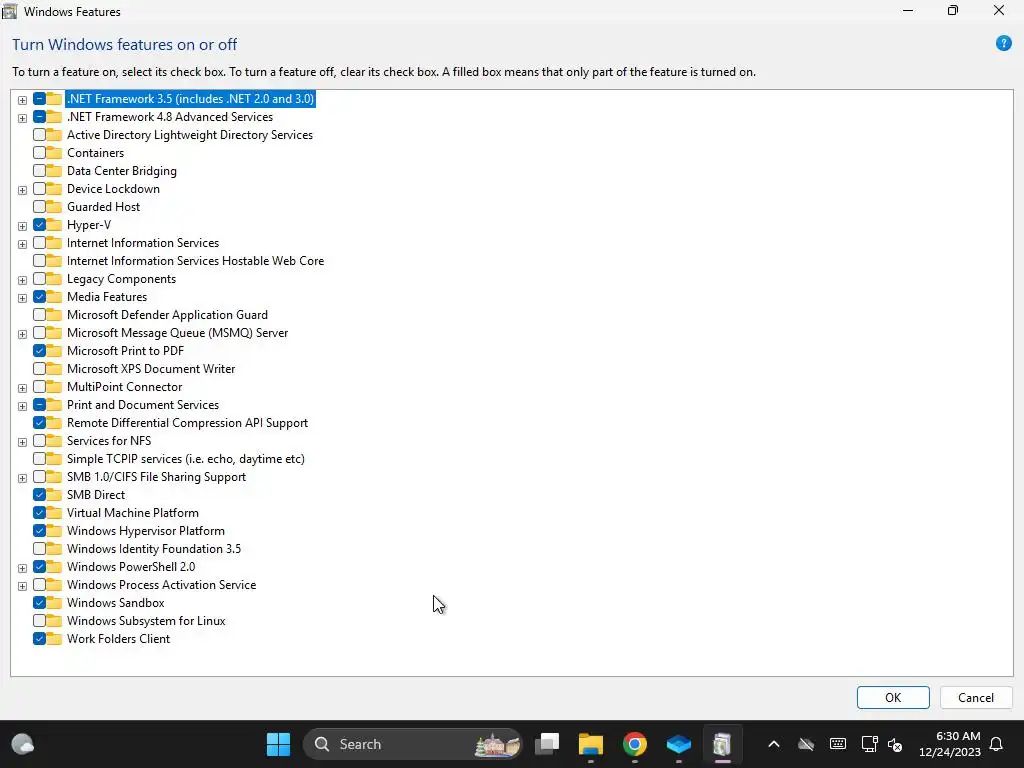The height and width of the screenshot is (768, 1024).
Task: Expand the Legacy Components node
Action: [22, 280]
